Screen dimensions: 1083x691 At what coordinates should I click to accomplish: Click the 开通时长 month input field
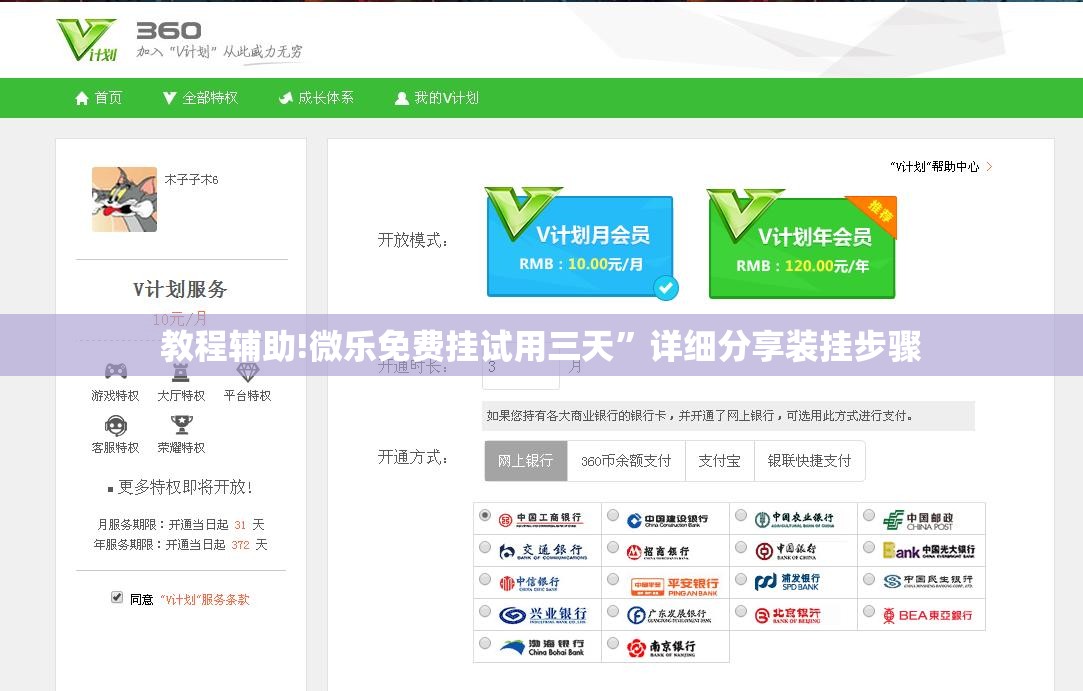520,367
